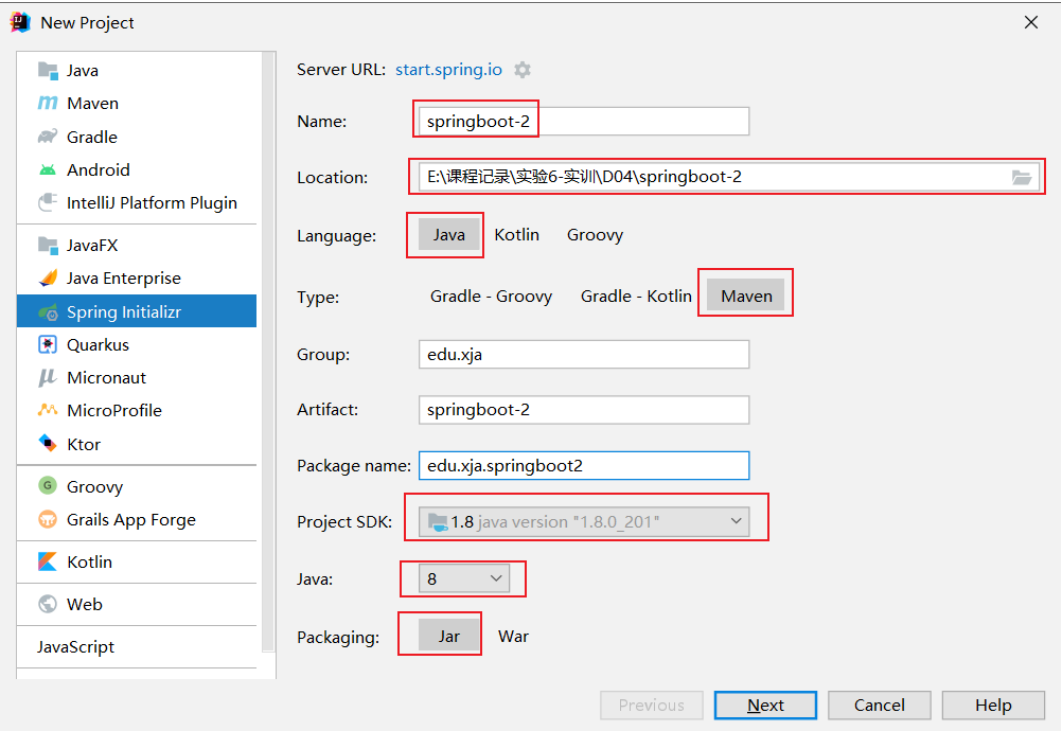Click the Group input field
The height and width of the screenshot is (732, 1061).
pos(584,354)
